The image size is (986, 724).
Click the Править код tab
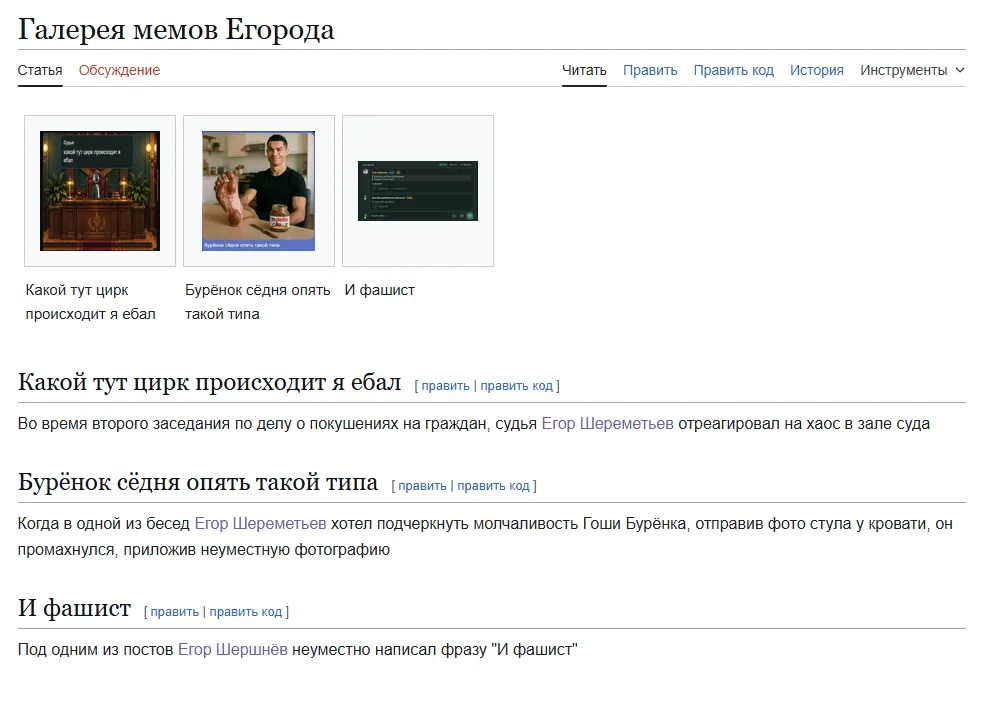coord(734,70)
